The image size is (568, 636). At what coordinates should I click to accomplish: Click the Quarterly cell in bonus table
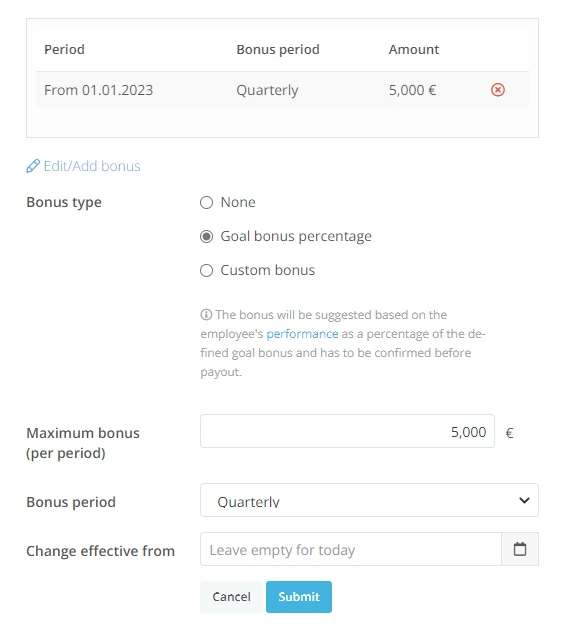[x=267, y=90]
